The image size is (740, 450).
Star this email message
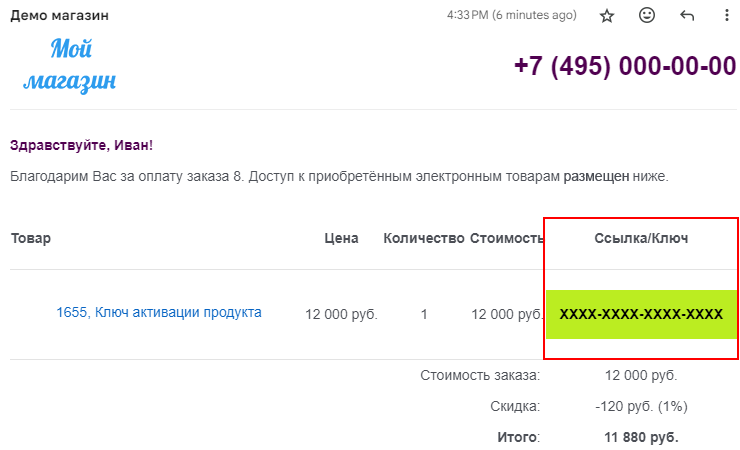click(607, 16)
